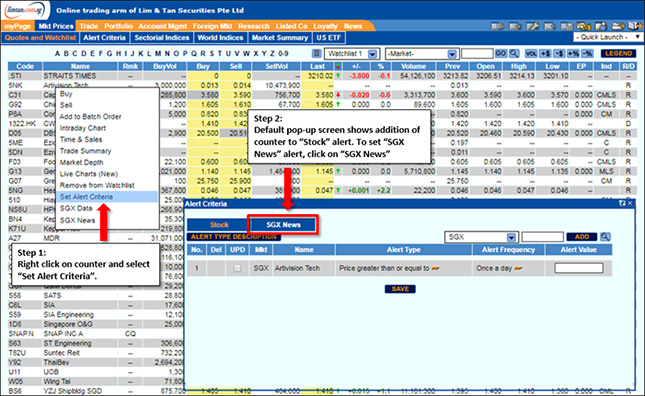Tick the UPD checkbox for Artivision Tech
Viewport: 645px width, 396px height.
pyautogui.click(x=237, y=268)
